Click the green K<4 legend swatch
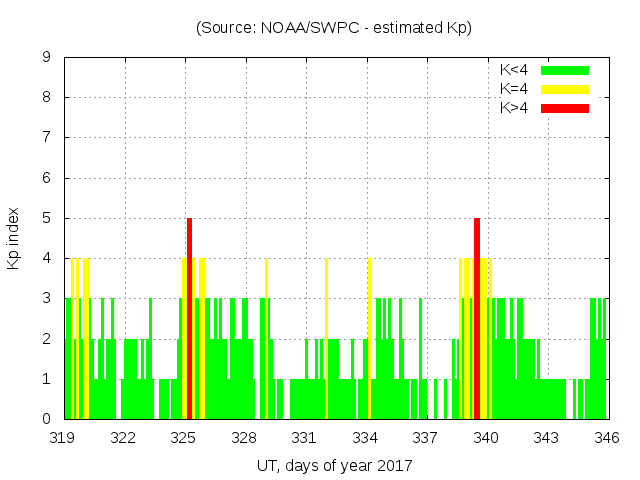This screenshot has height=480, width=640. 565,70
